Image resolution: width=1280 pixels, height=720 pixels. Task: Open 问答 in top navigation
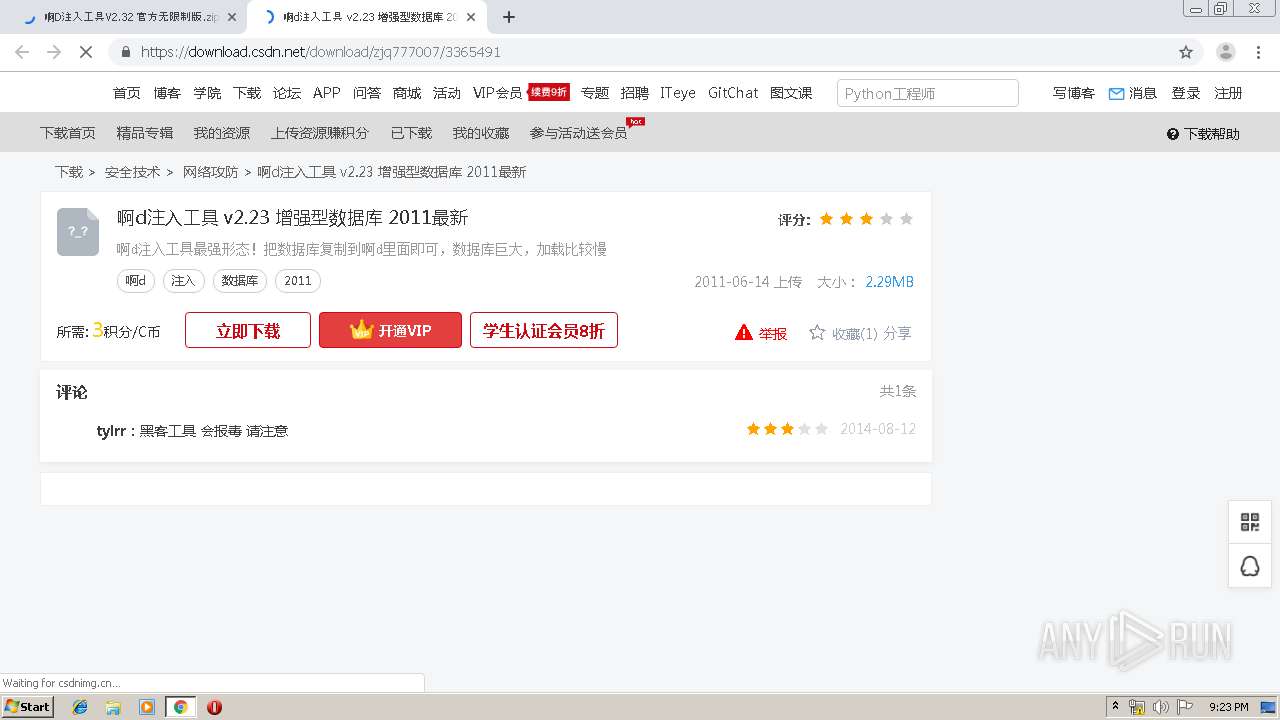367,93
